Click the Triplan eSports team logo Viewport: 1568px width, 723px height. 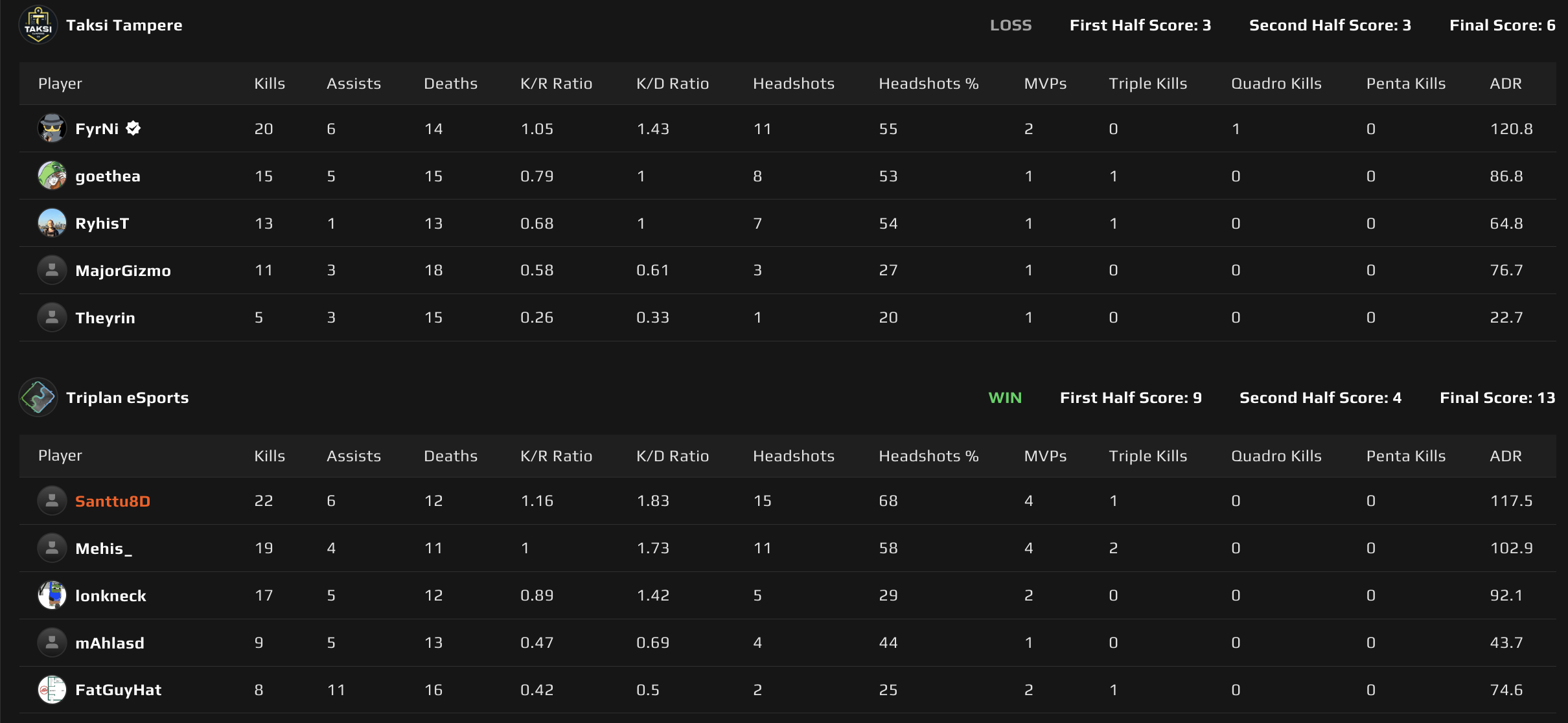click(x=38, y=397)
